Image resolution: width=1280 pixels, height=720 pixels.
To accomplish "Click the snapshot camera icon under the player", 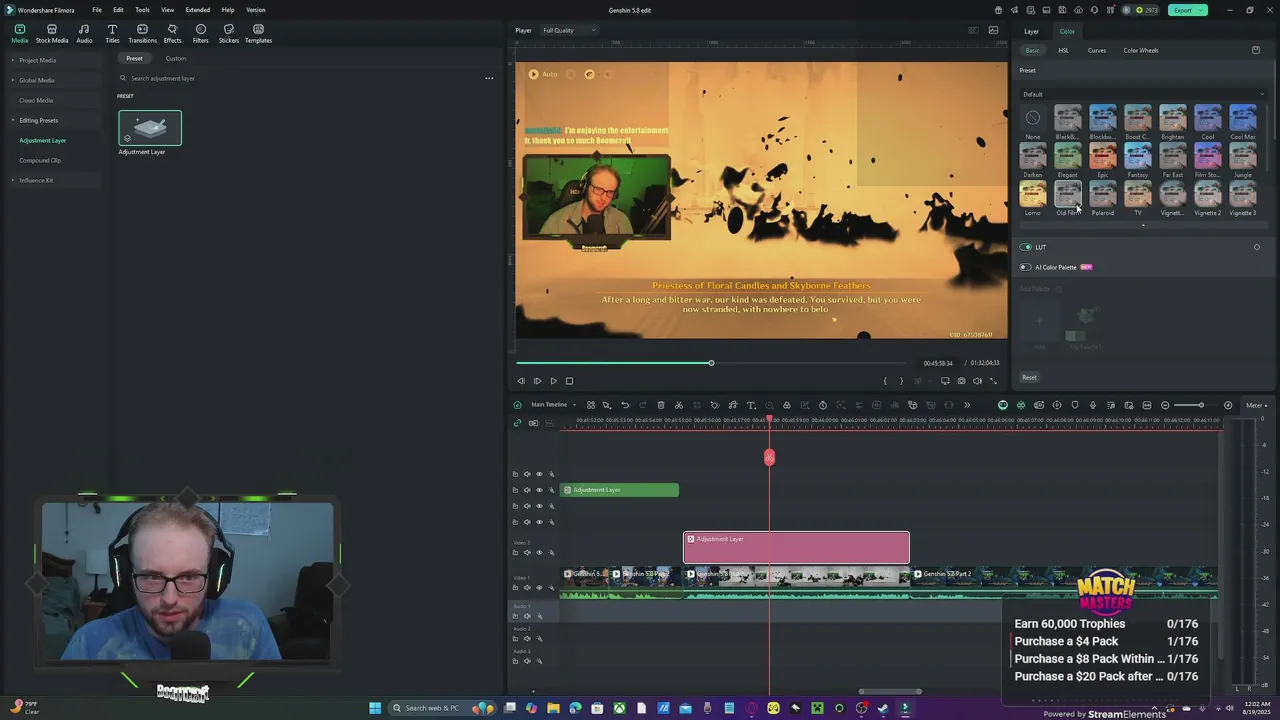I will (961, 381).
